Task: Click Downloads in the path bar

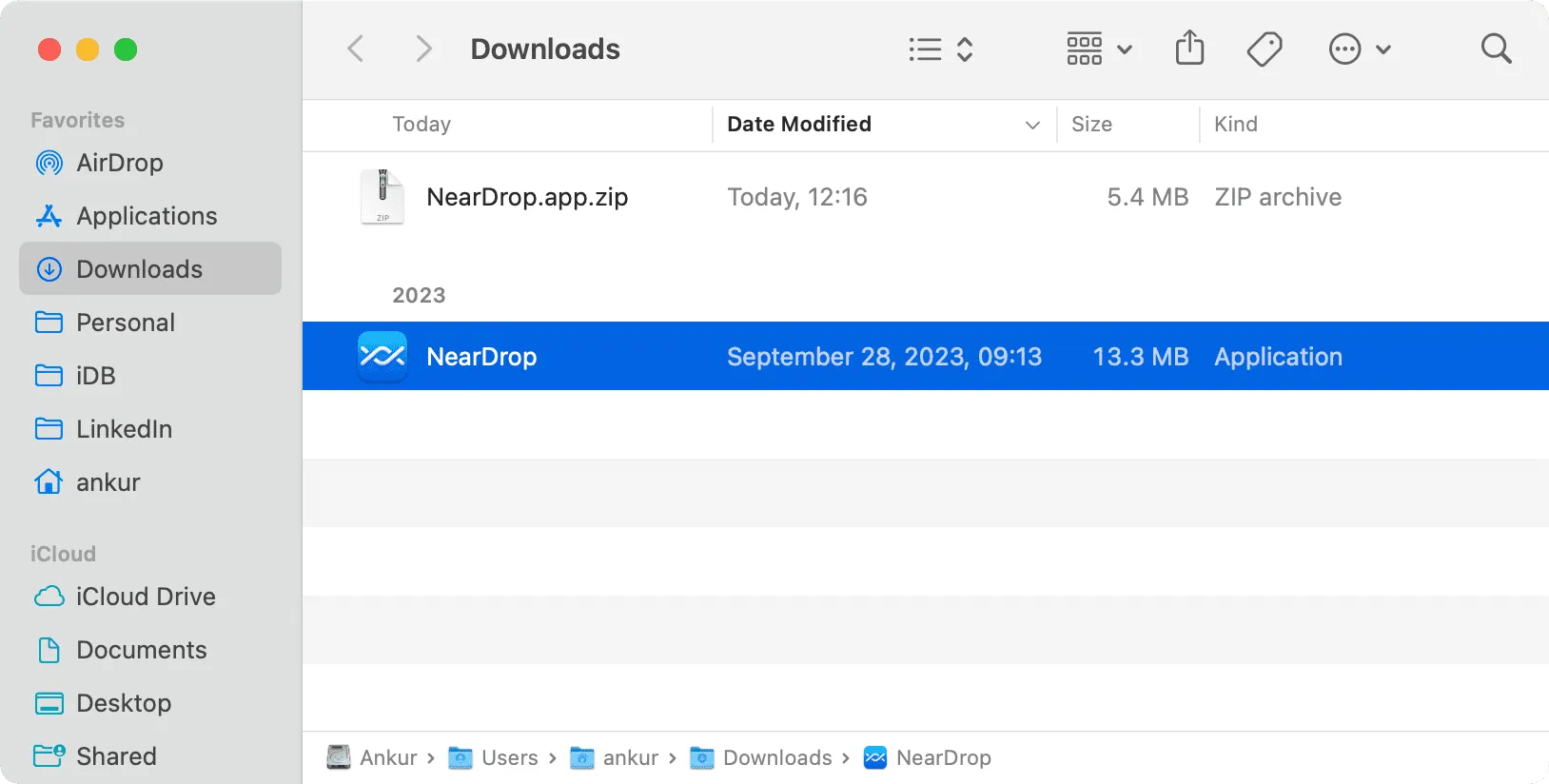Action: pos(777,757)
